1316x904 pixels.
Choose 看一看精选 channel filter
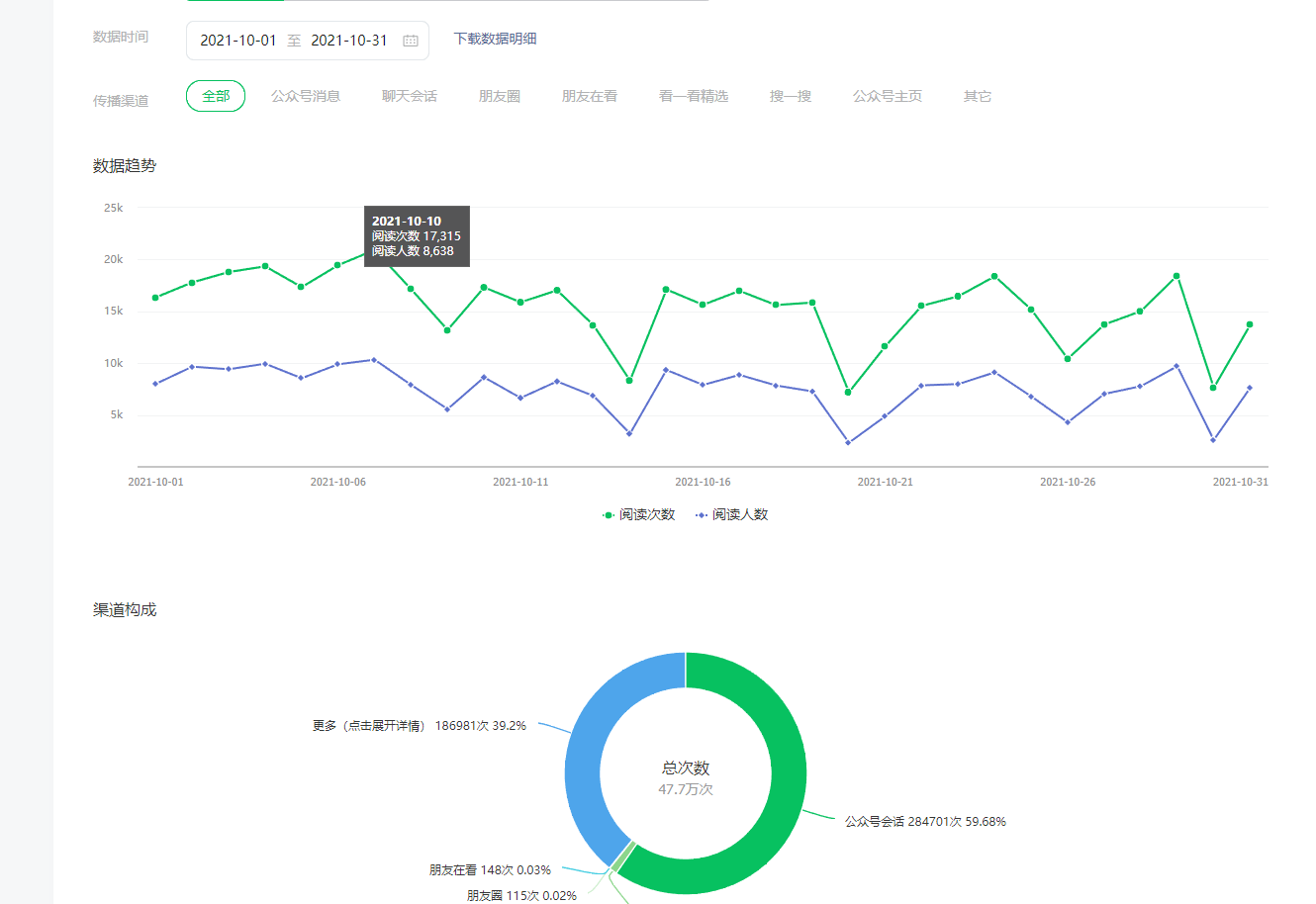pyautogui.click(x=694, y=96)
